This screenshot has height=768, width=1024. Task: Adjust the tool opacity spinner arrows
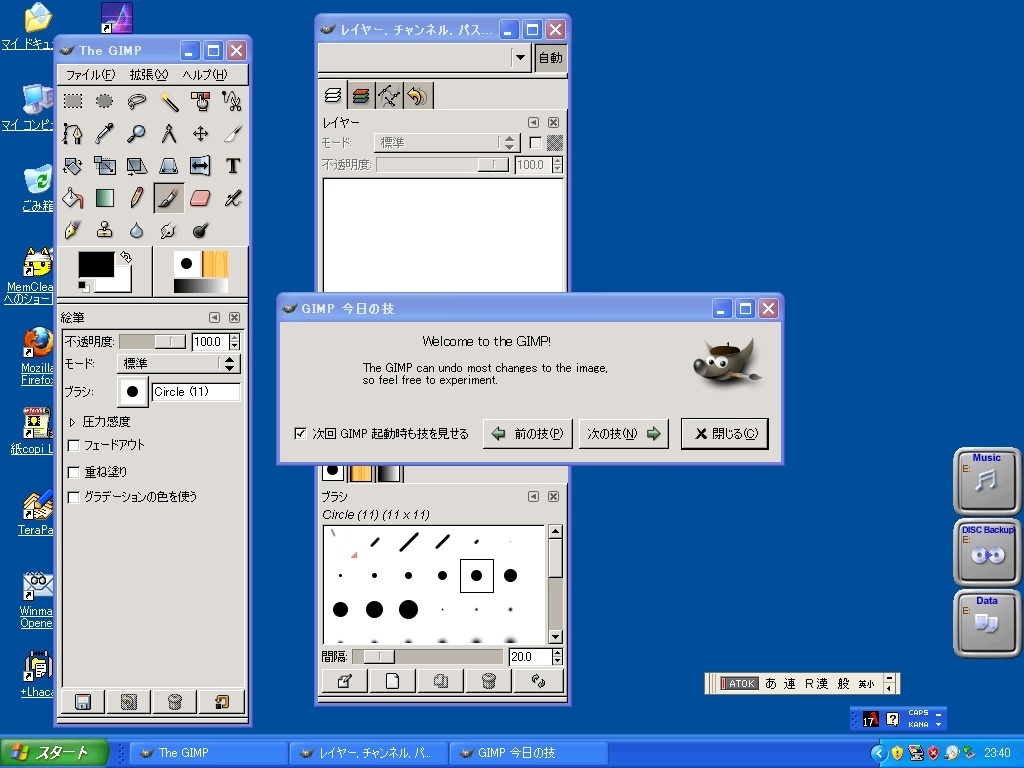coord(234,342)
